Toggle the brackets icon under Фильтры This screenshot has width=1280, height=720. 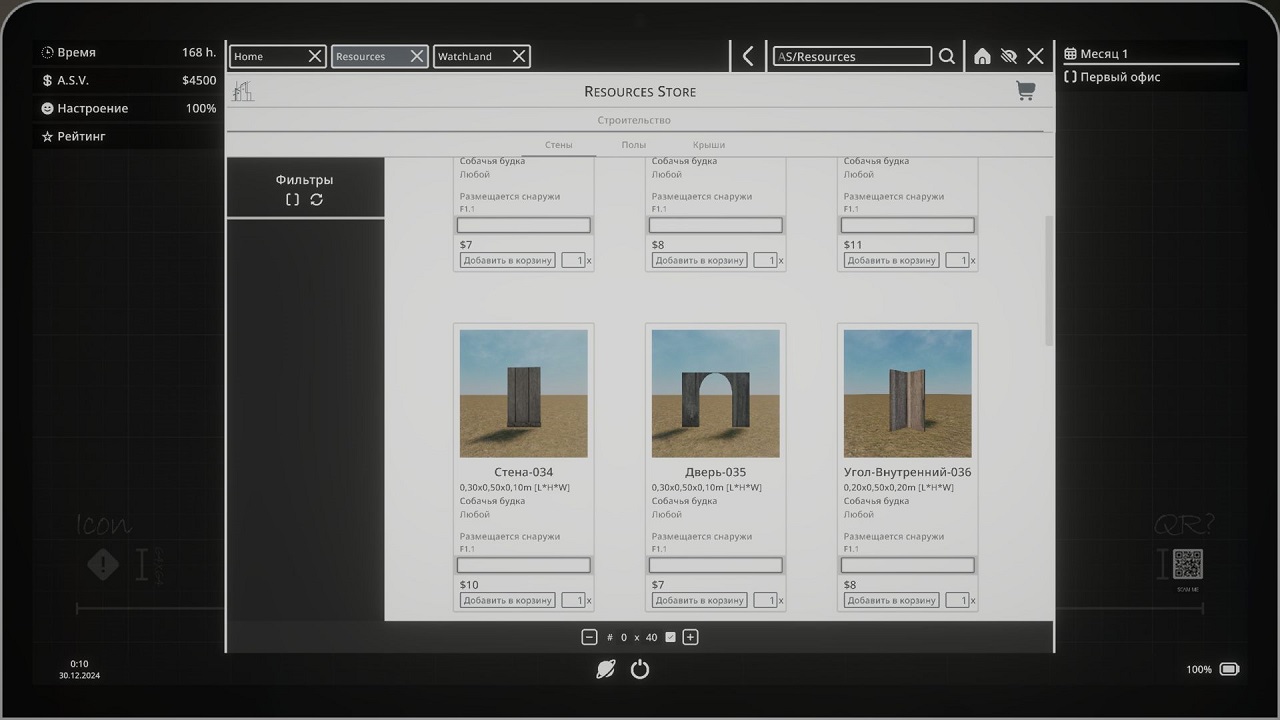[292, 199]
